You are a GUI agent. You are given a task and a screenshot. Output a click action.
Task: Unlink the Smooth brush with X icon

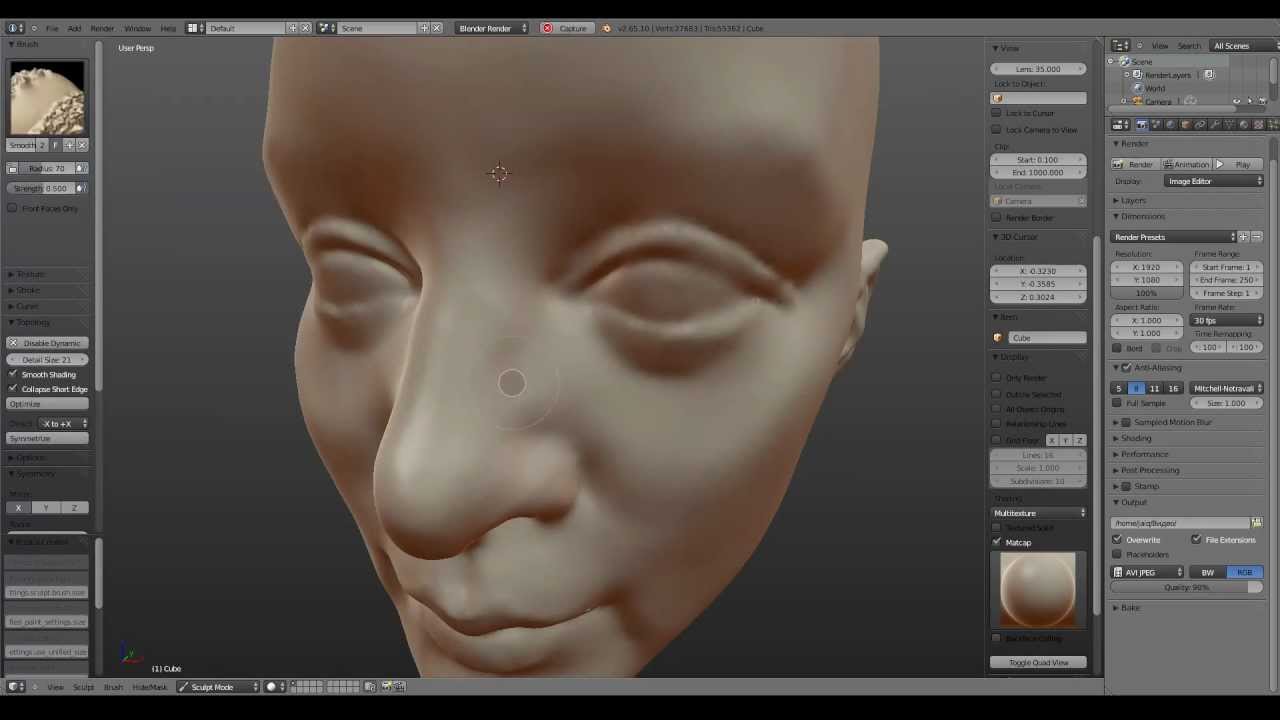click(82, 146)
